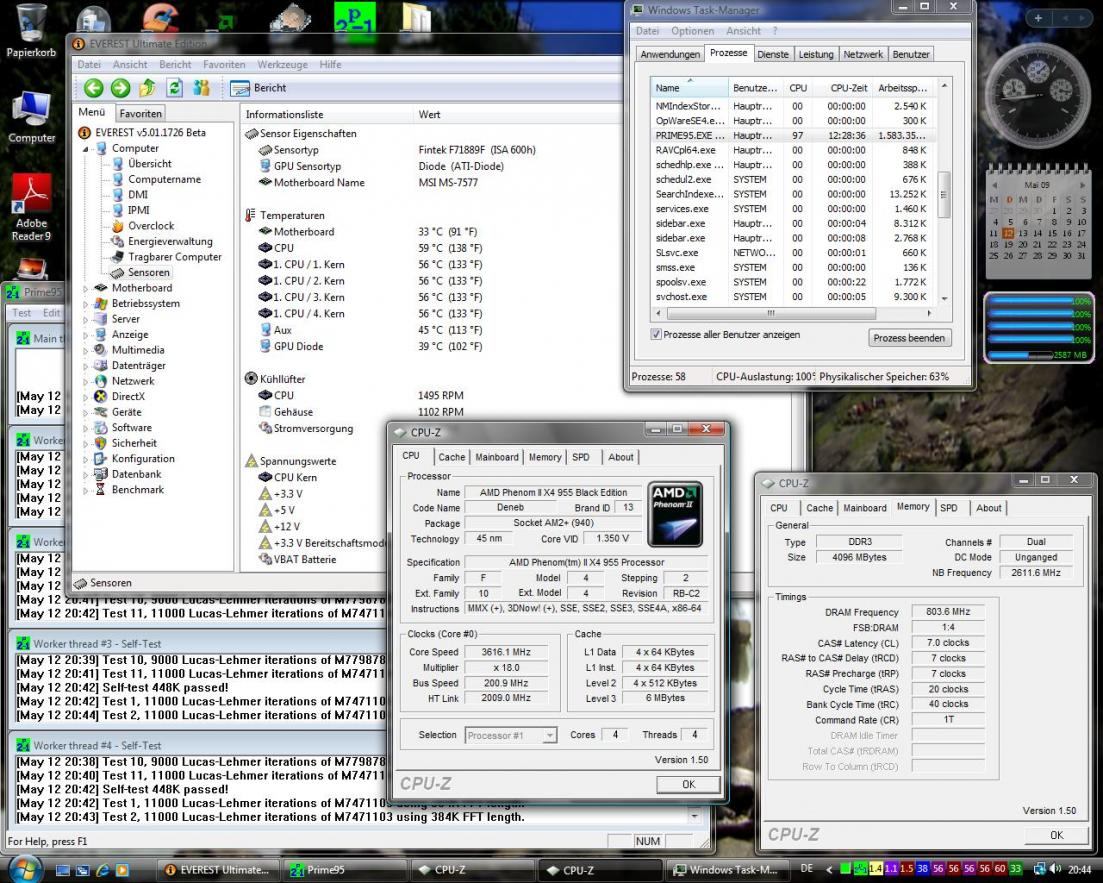Image resolution: width=1103 pixels, height=883 pixels.
Task: Click the Windows Start orb
Action: click(x=24, y=870)
